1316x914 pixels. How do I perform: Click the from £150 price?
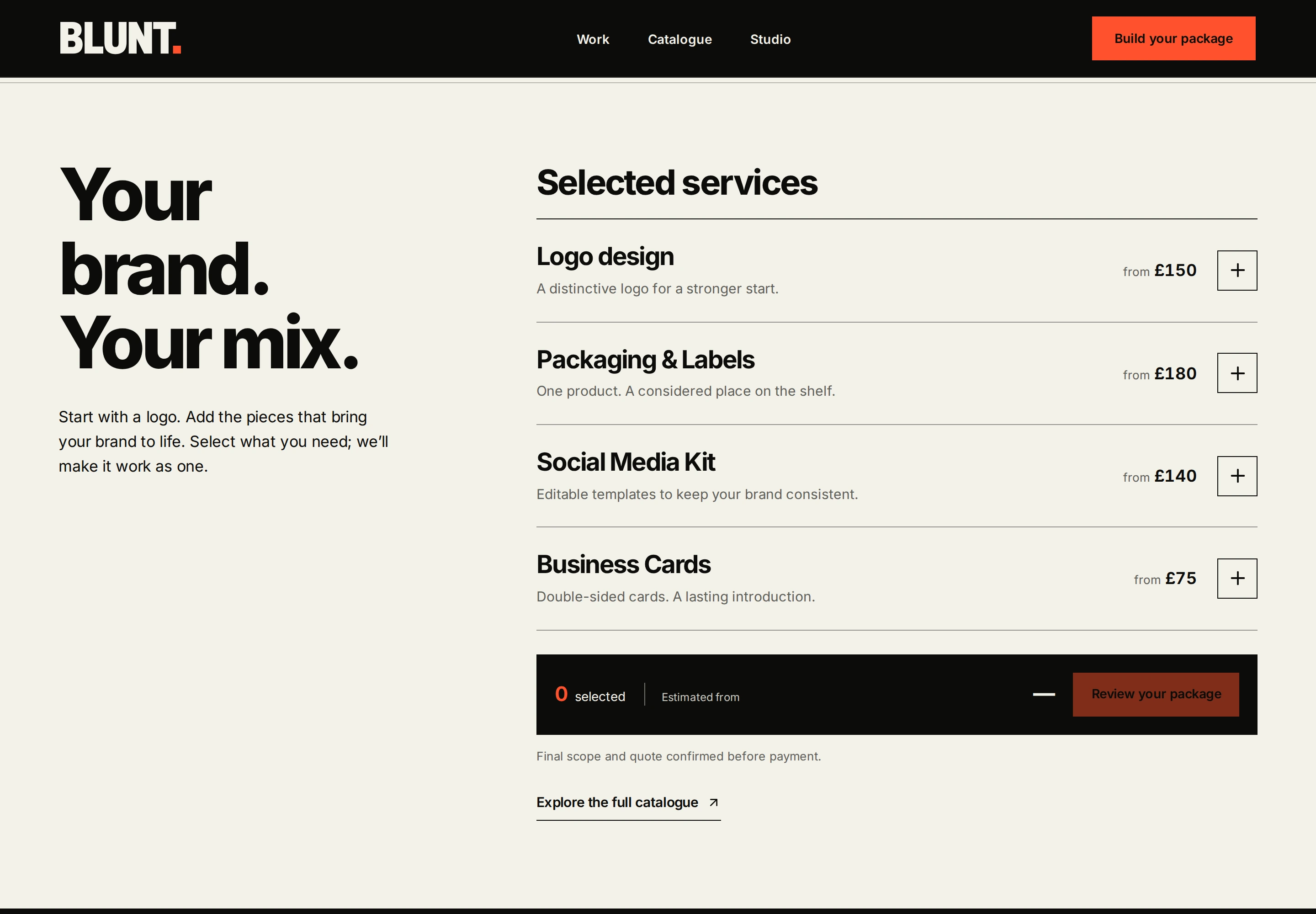click(1159, 270)
